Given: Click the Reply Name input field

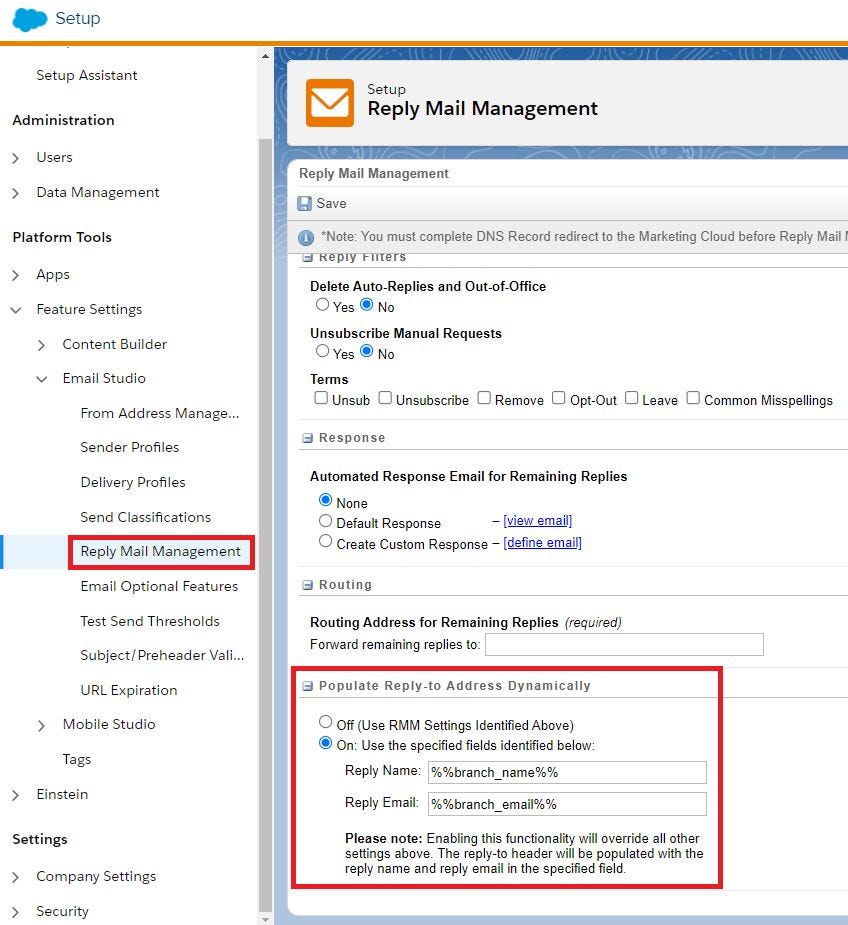Looking at the screenshot, I should pyautogui.click(x=567, y=772).
